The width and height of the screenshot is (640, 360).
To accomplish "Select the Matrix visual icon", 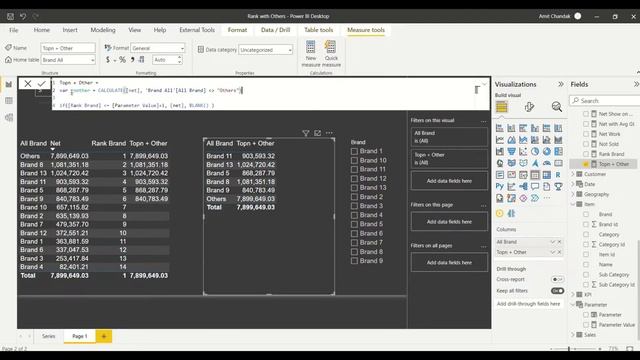I will click(547, 175).
